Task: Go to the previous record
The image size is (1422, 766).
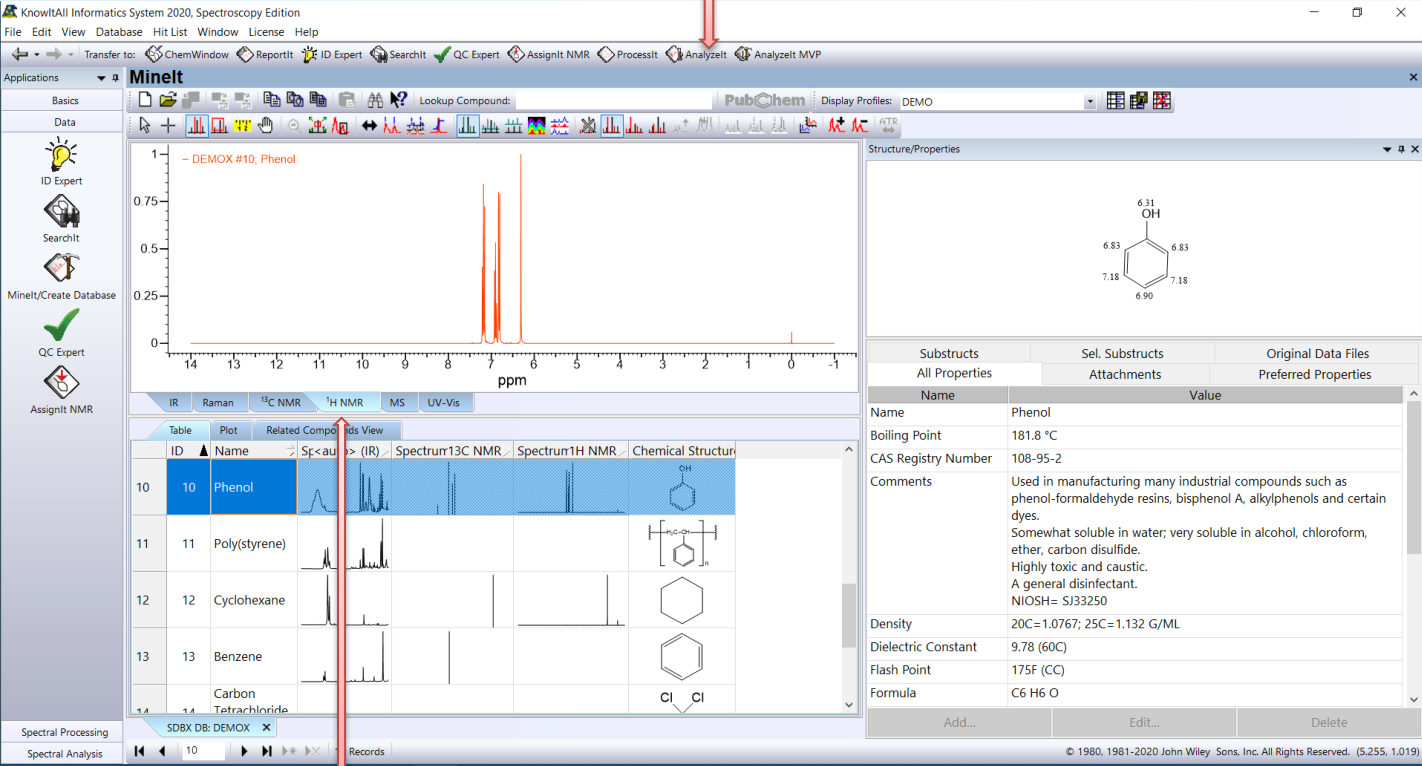Action: 162,751
